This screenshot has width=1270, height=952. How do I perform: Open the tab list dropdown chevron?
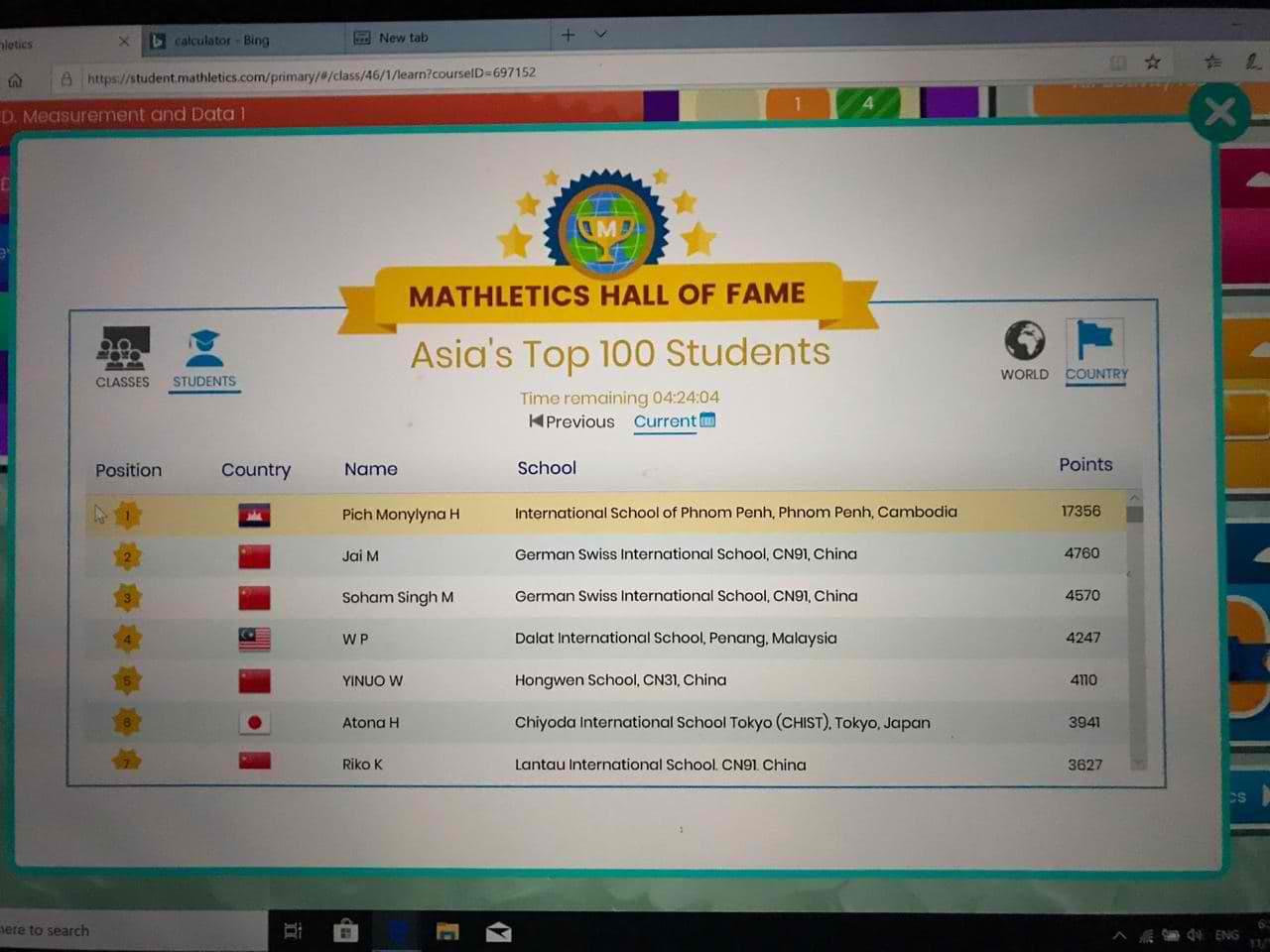(x=600, y=34)
